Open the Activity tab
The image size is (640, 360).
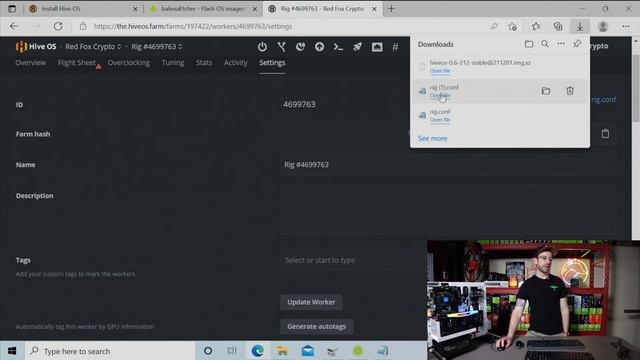tap(236, 63)
